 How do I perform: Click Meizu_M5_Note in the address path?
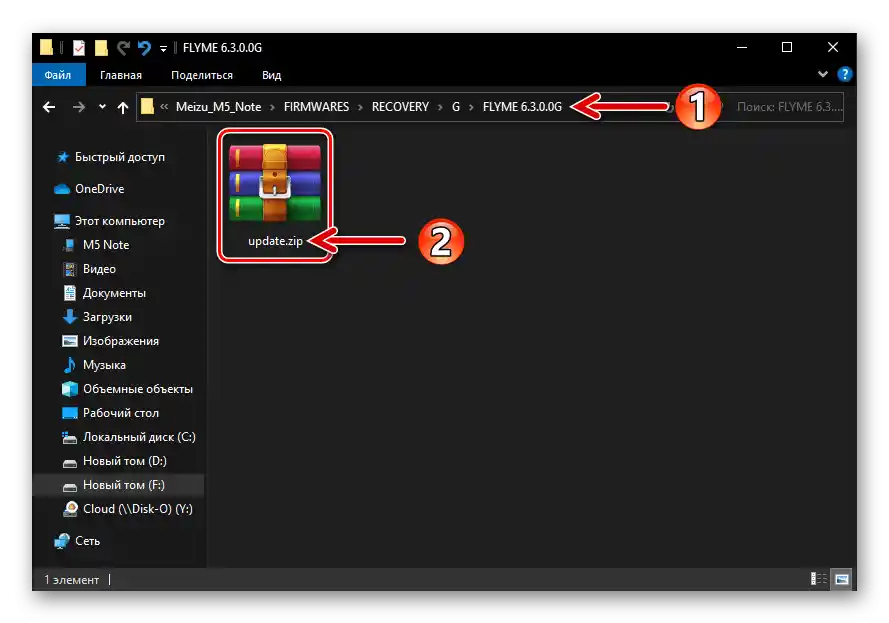pos(218,107)
